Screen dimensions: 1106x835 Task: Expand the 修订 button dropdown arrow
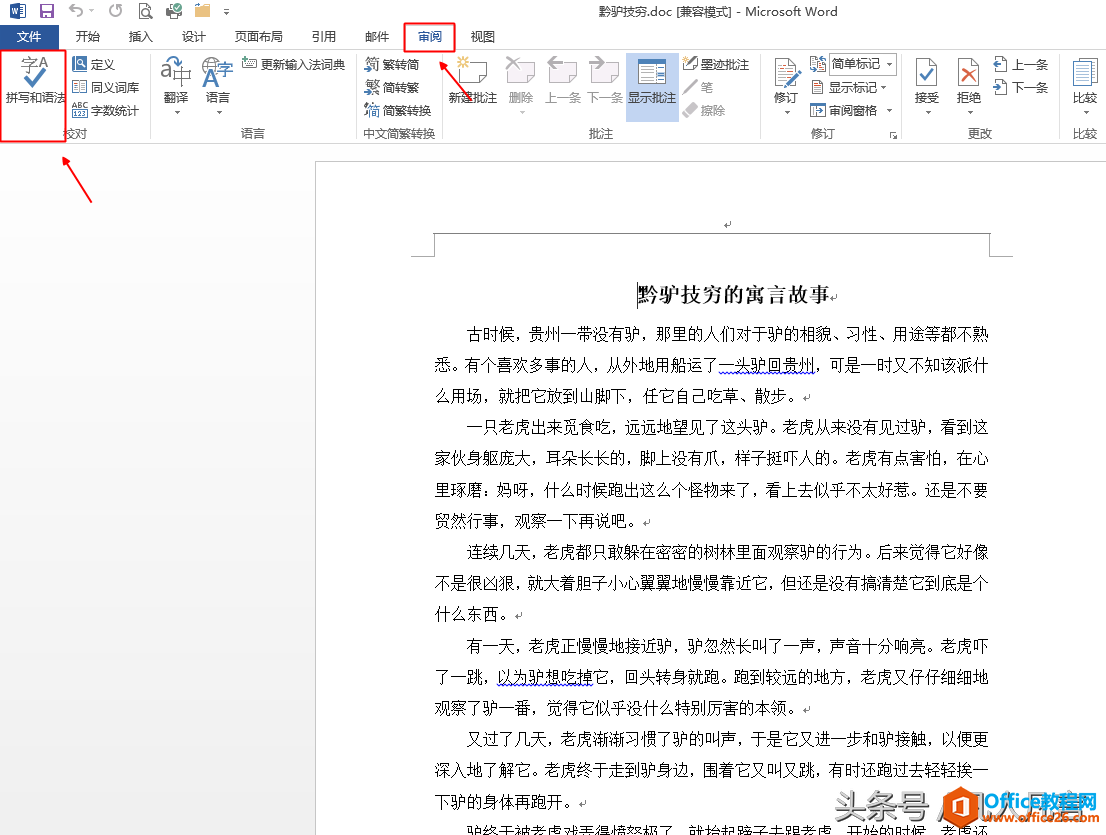[x=786, y=113]
